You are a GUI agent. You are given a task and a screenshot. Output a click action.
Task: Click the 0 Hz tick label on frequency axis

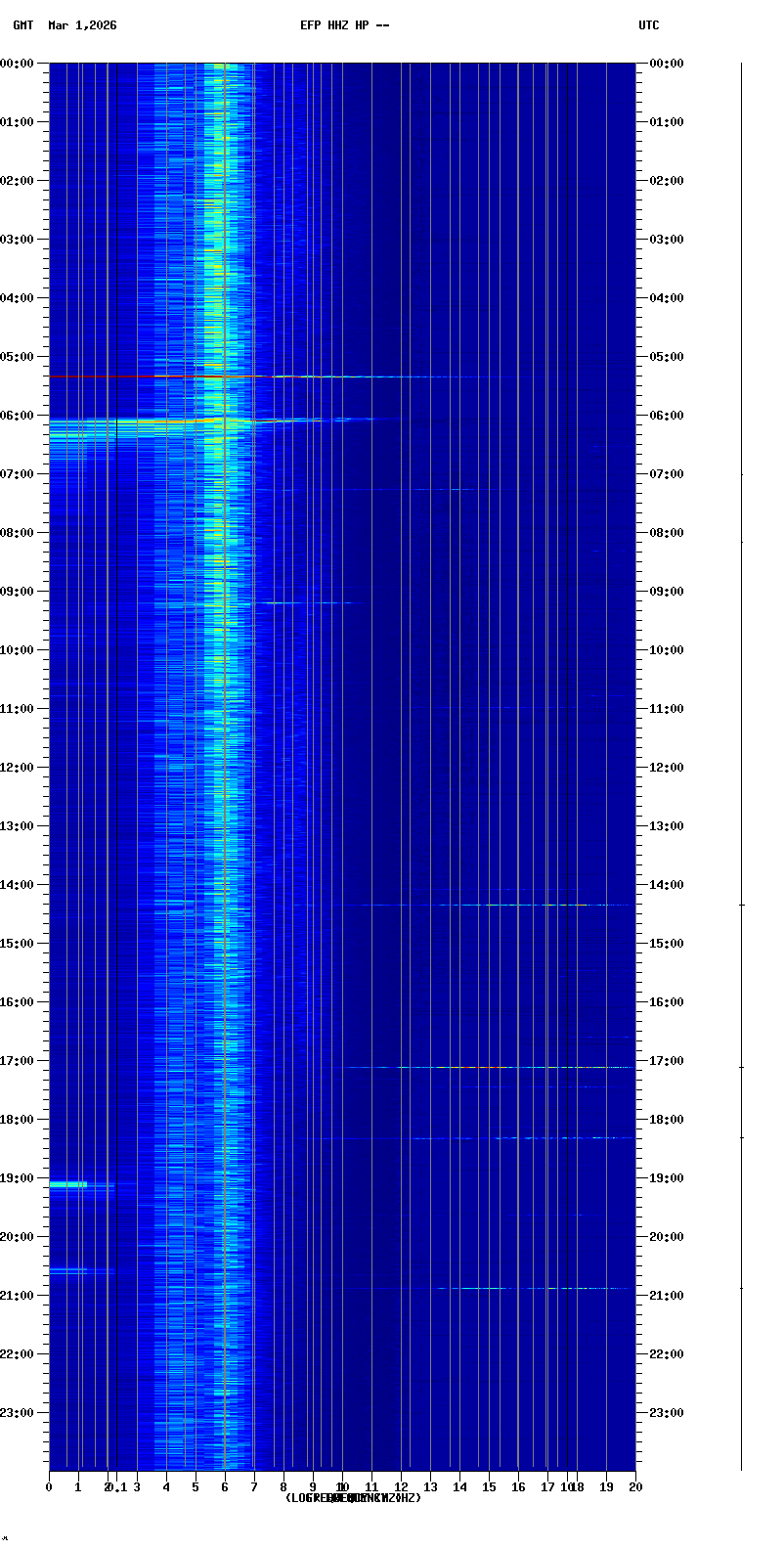coord(49,1487)
